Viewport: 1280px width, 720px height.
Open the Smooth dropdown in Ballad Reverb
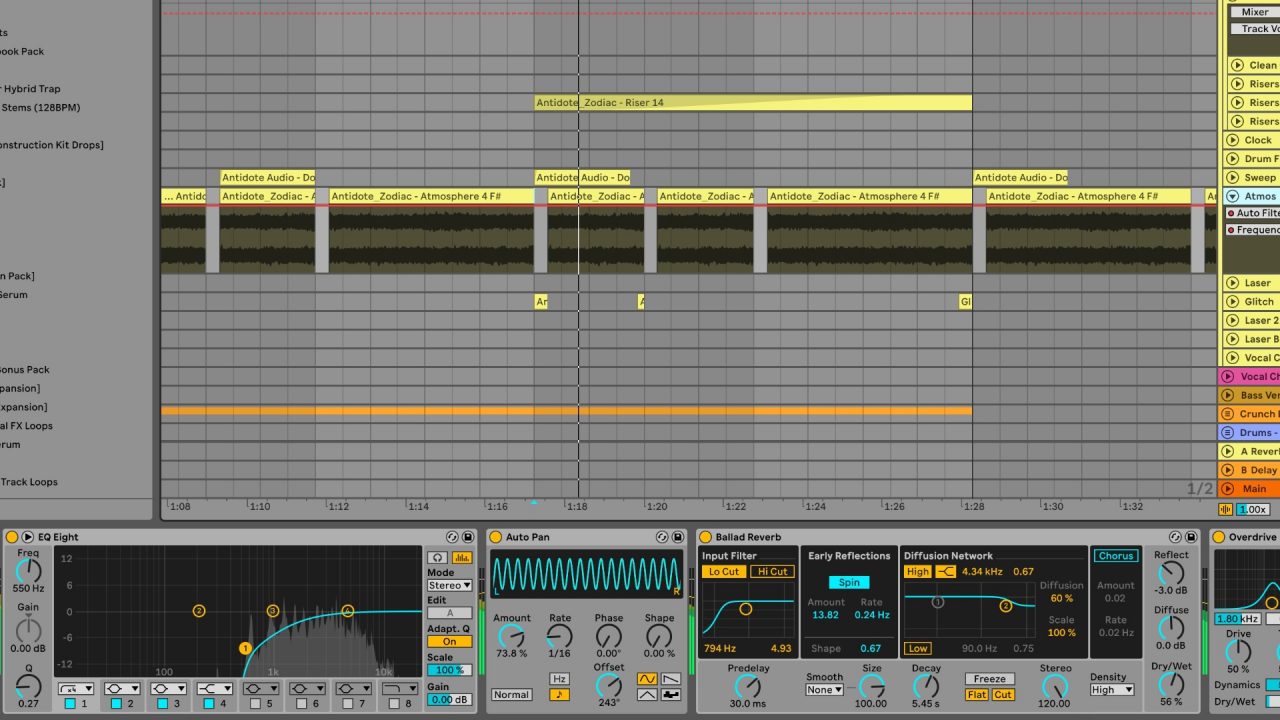[824, 689]
